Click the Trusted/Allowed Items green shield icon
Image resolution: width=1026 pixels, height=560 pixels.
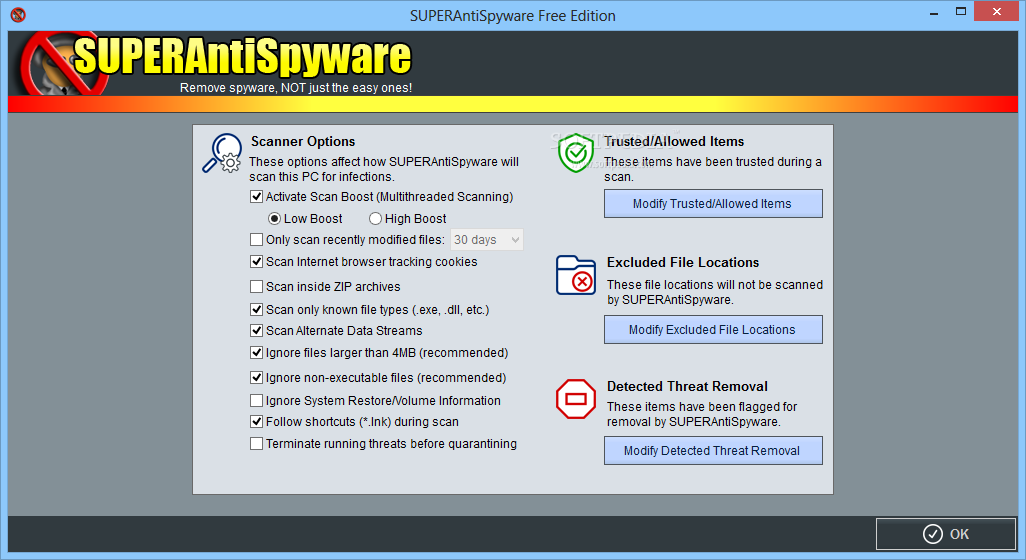coord(576,153)
